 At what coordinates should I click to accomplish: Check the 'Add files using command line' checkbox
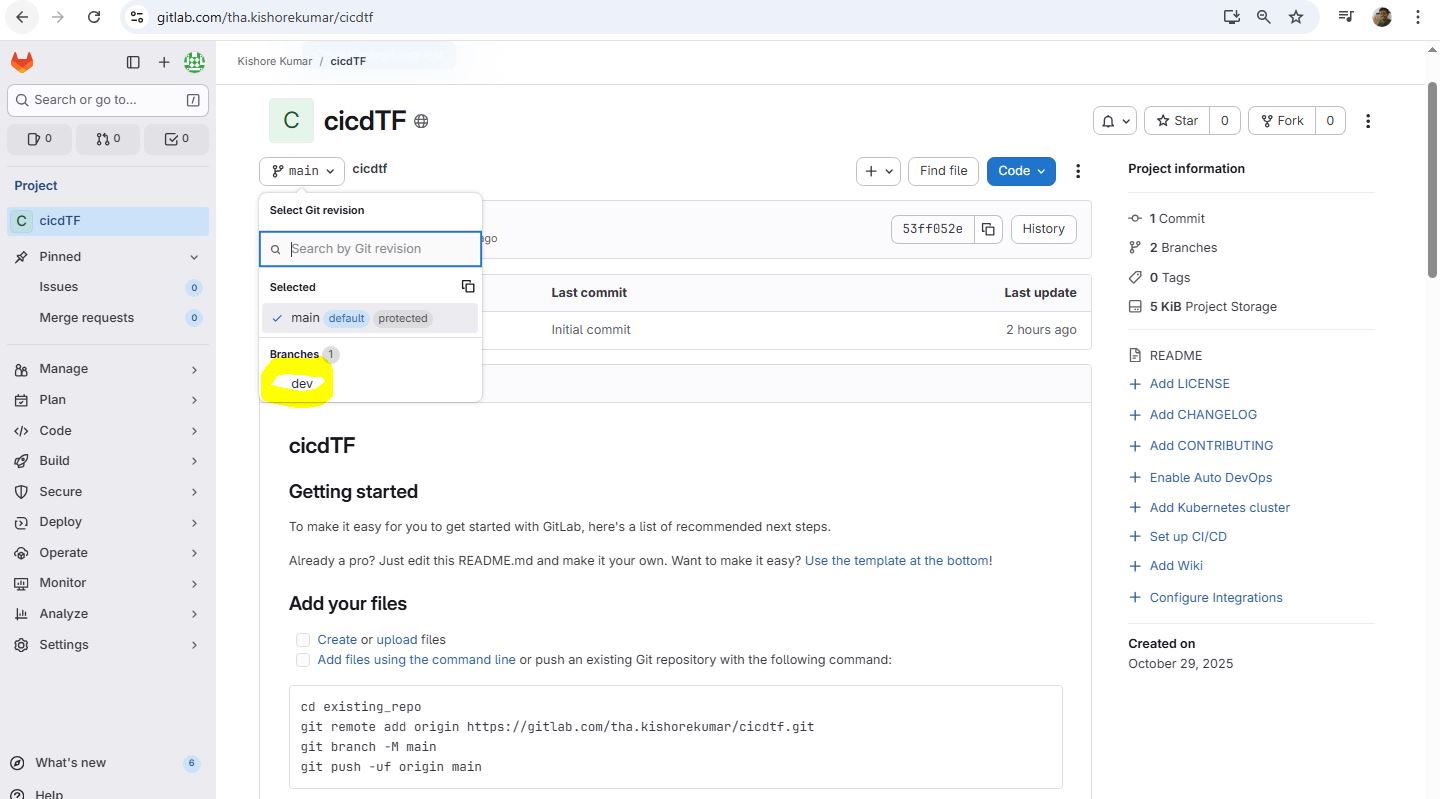(303, 660)
